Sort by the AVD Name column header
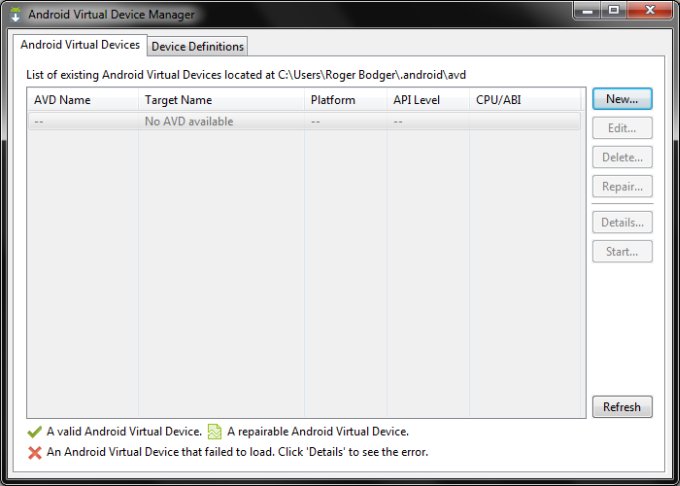The height and width of the screenshot is (486, 680). pos(82,100)
